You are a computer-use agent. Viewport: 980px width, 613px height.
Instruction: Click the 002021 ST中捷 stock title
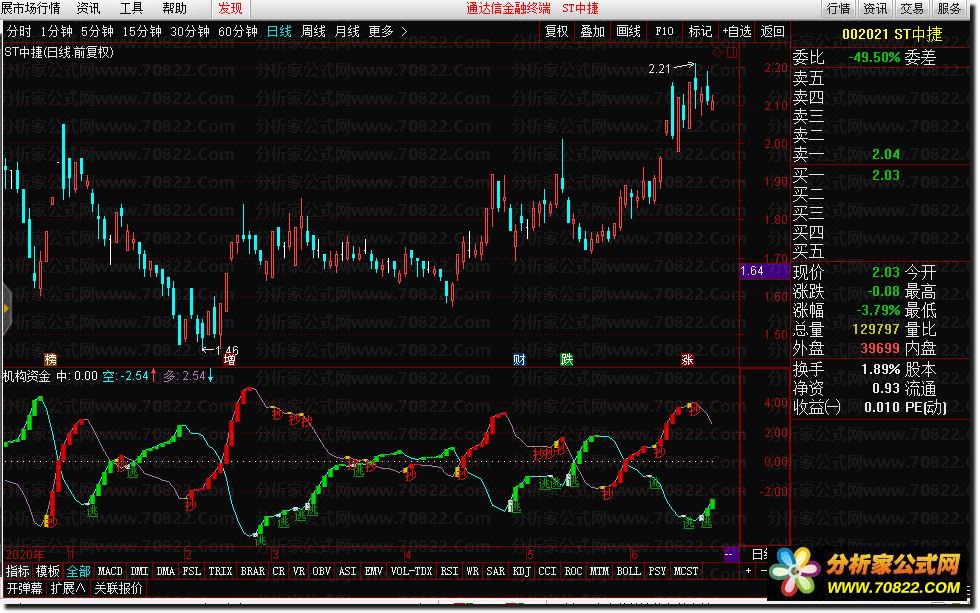(892, 34)
